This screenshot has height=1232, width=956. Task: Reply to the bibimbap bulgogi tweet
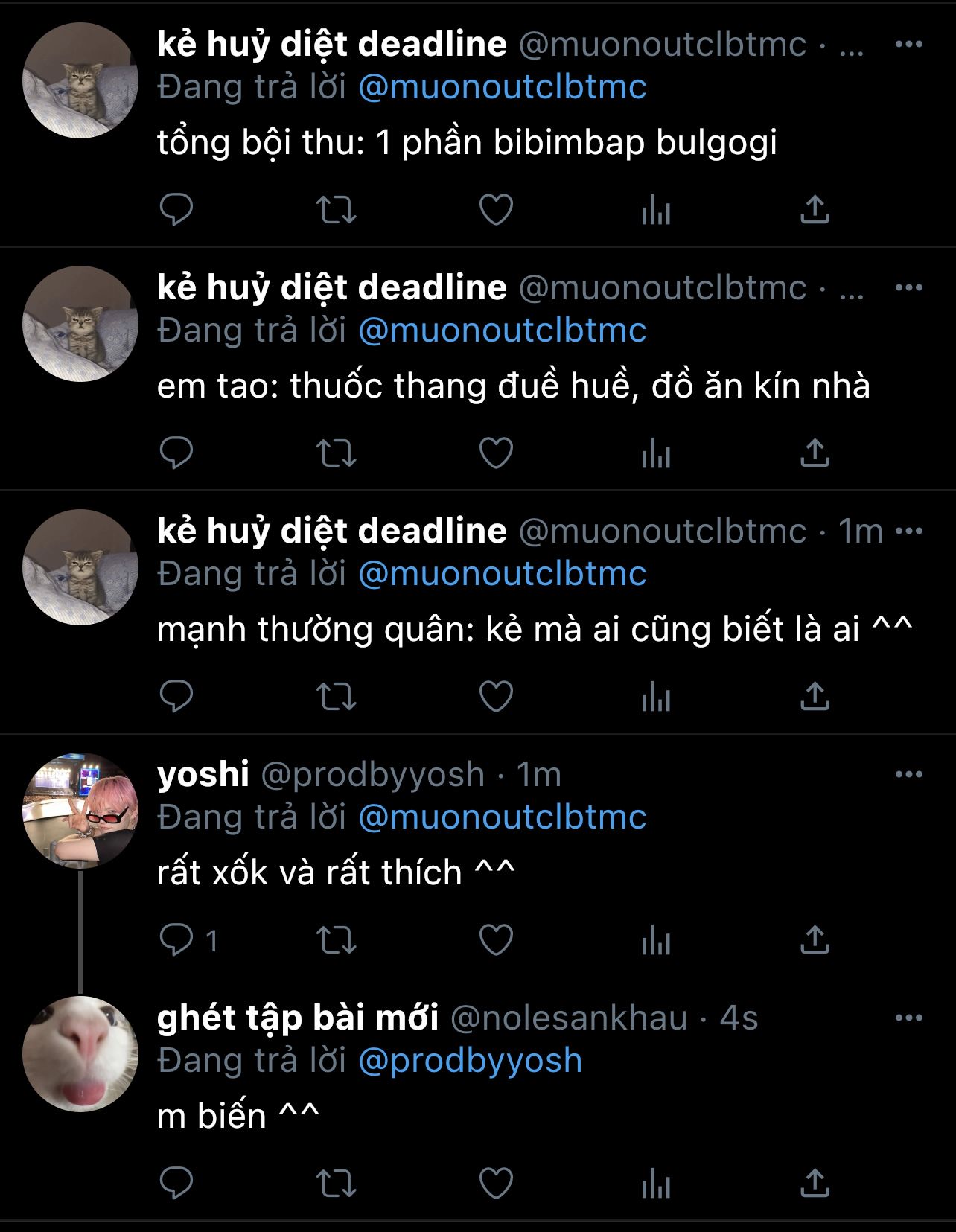click(x=176, y=210)
